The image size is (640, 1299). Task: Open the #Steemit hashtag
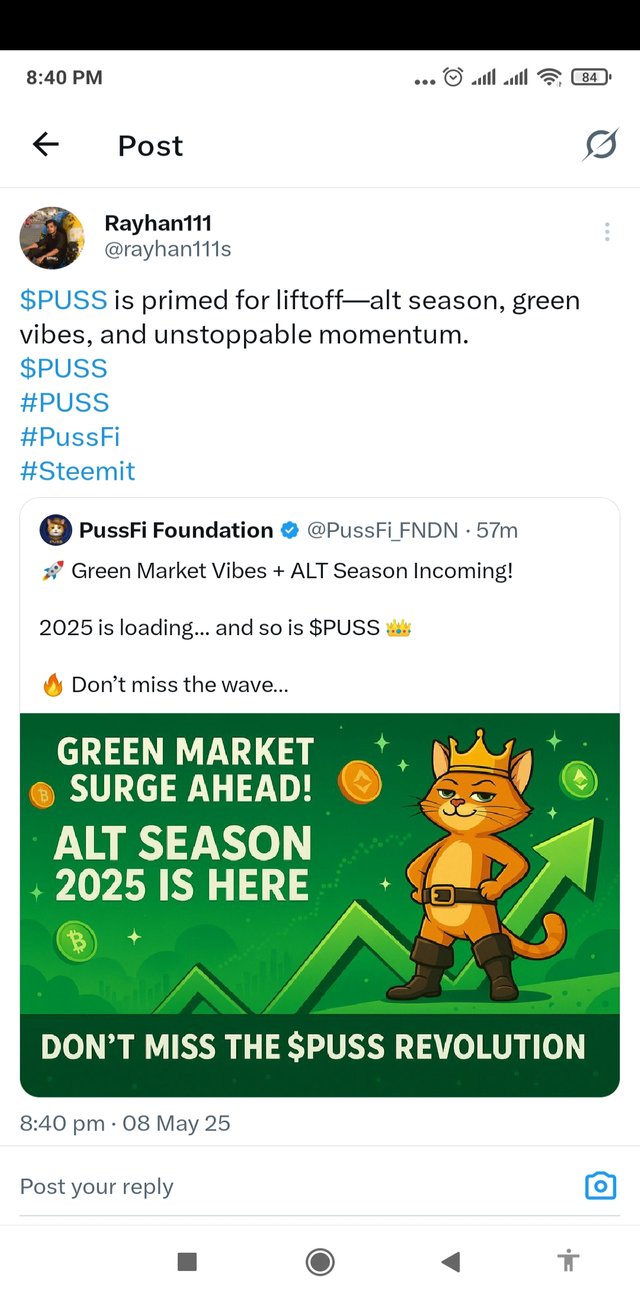77,470
